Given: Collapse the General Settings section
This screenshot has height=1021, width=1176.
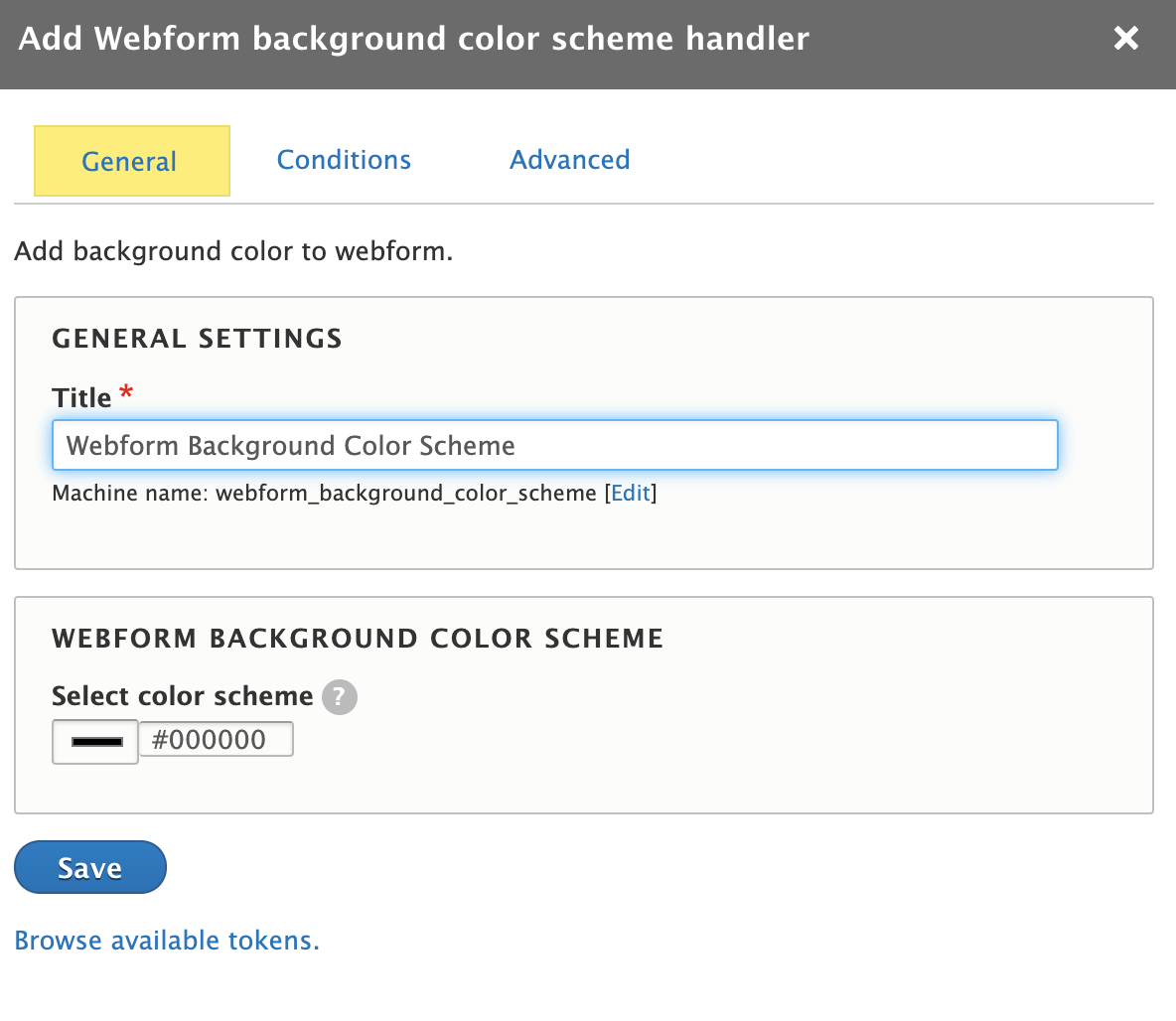Looking at the screenshot, I should tap(196, 338).
